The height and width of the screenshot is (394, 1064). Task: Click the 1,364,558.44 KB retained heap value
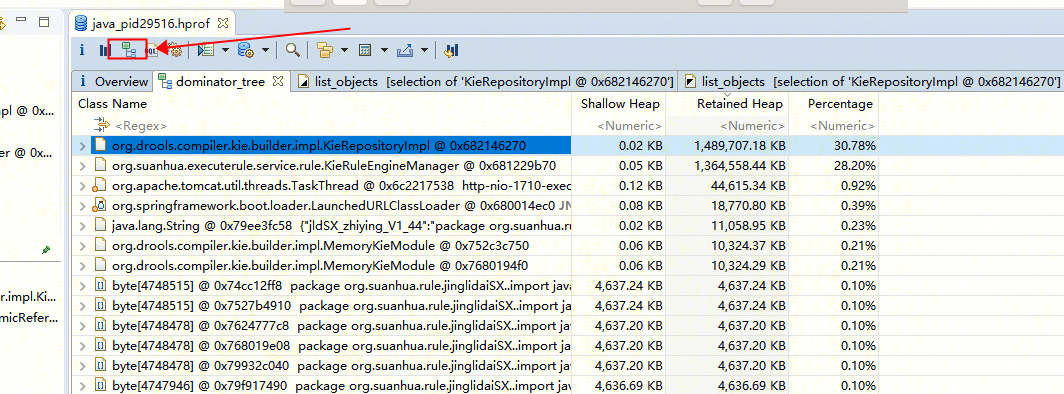click(740, 165)
